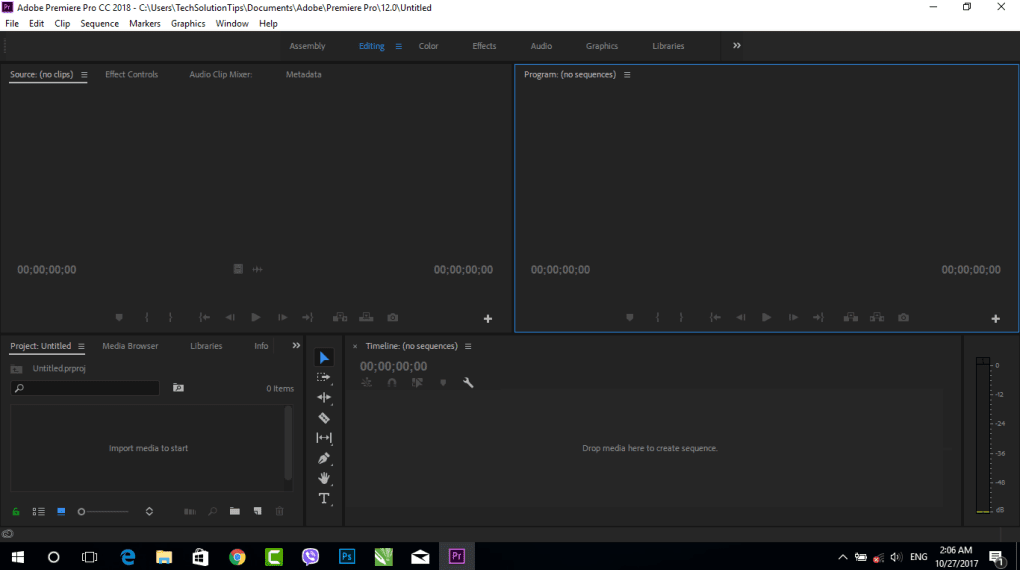Click Drag Video Only filmstrip icon
Viewport: 1020px width, 570px height.
238,269
